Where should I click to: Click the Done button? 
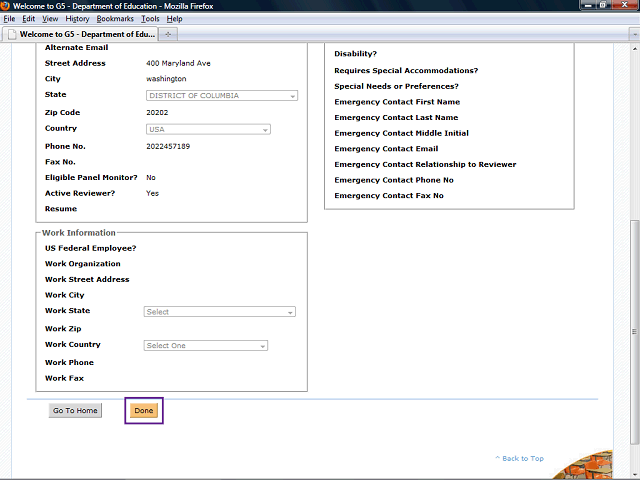pos(144,411)
